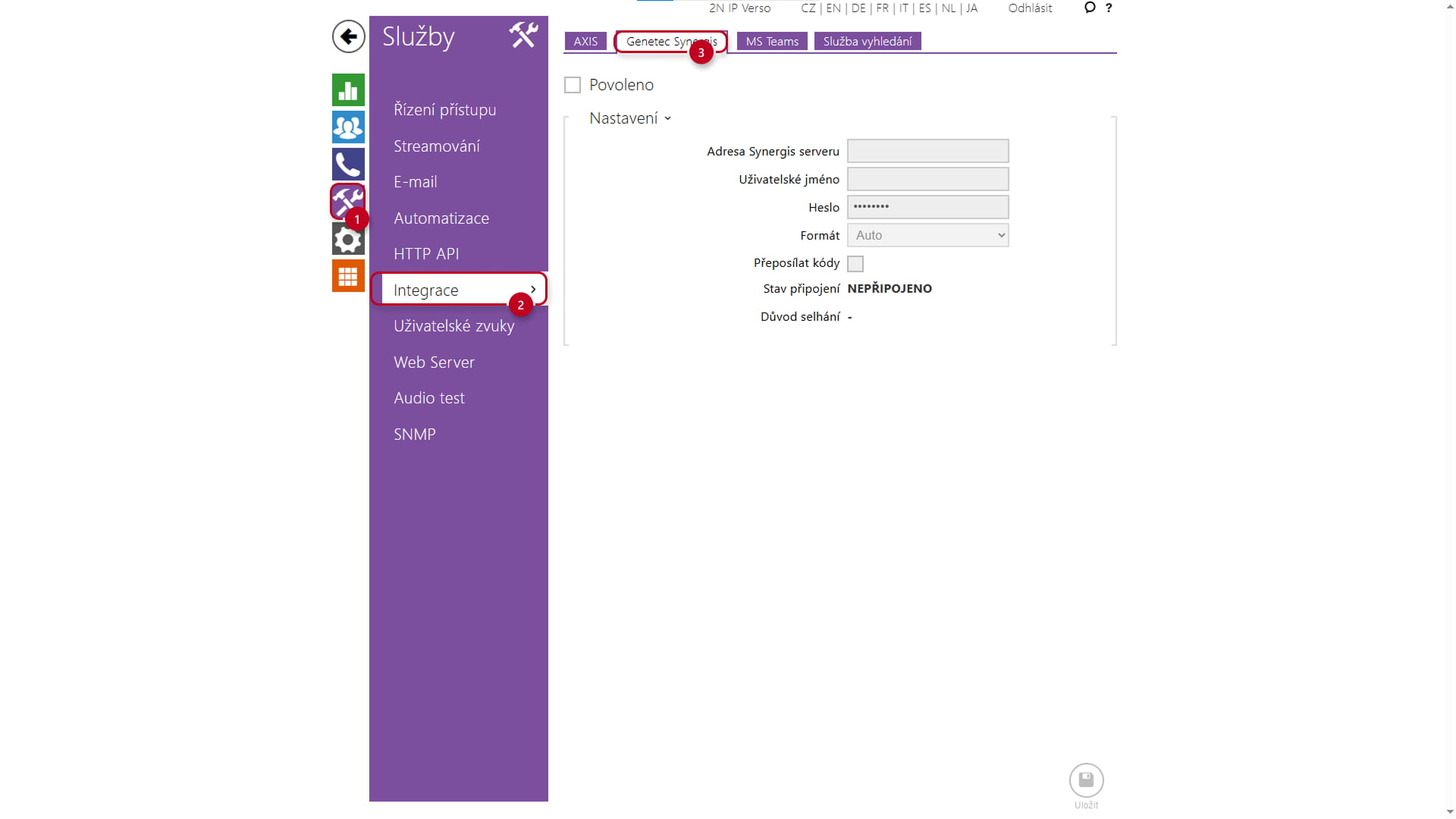Switch language to CZ
Viewport: 1456px width, 819px height.
pyautogui.click(x=808, y=8)
